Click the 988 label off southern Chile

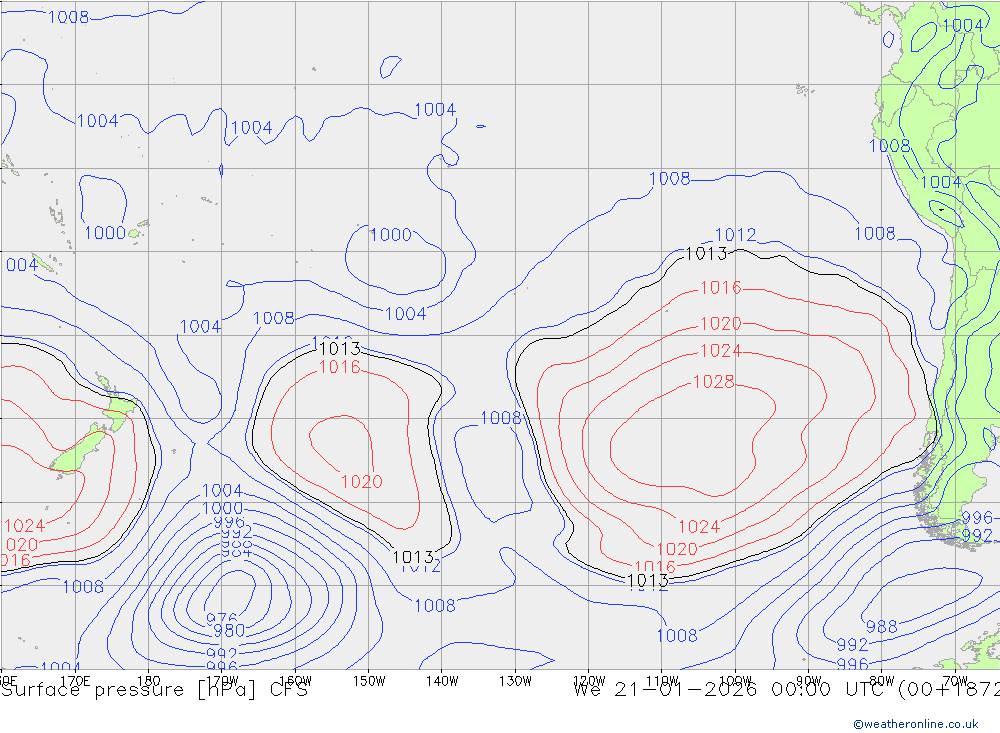coord(882,626)
